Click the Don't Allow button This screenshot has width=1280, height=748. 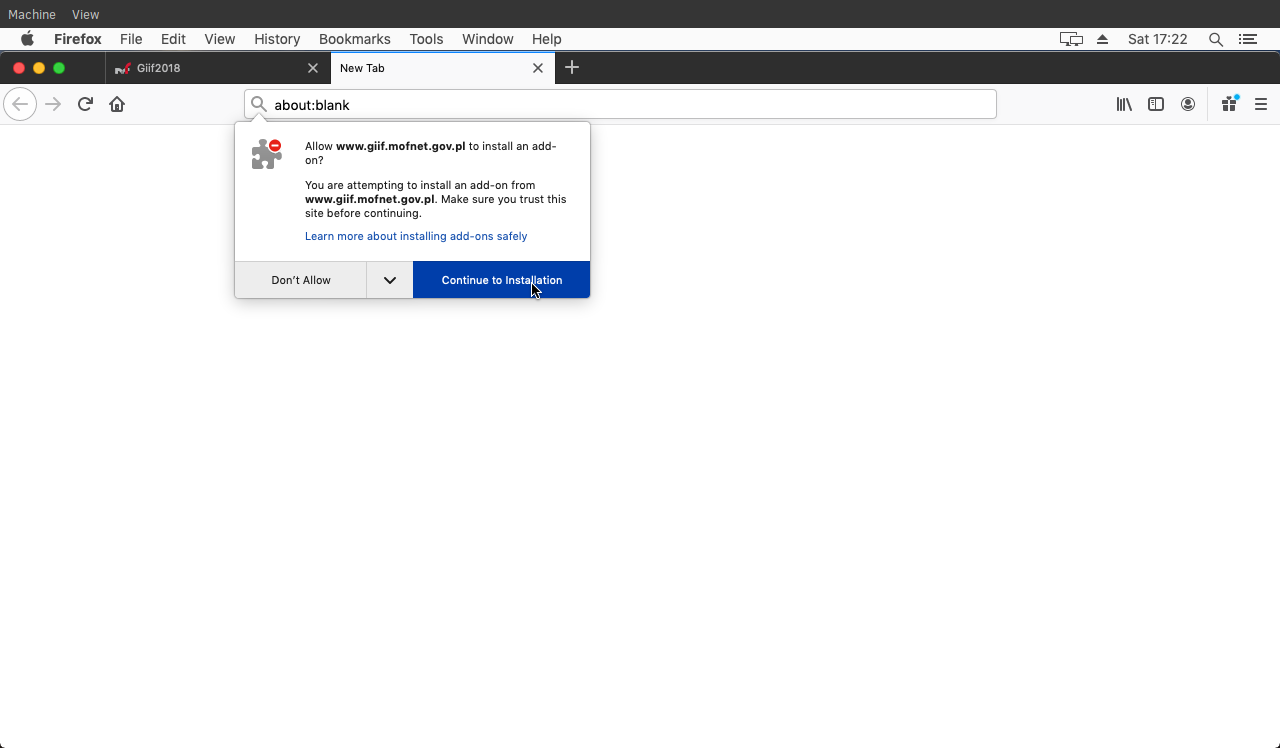[300, 280]
